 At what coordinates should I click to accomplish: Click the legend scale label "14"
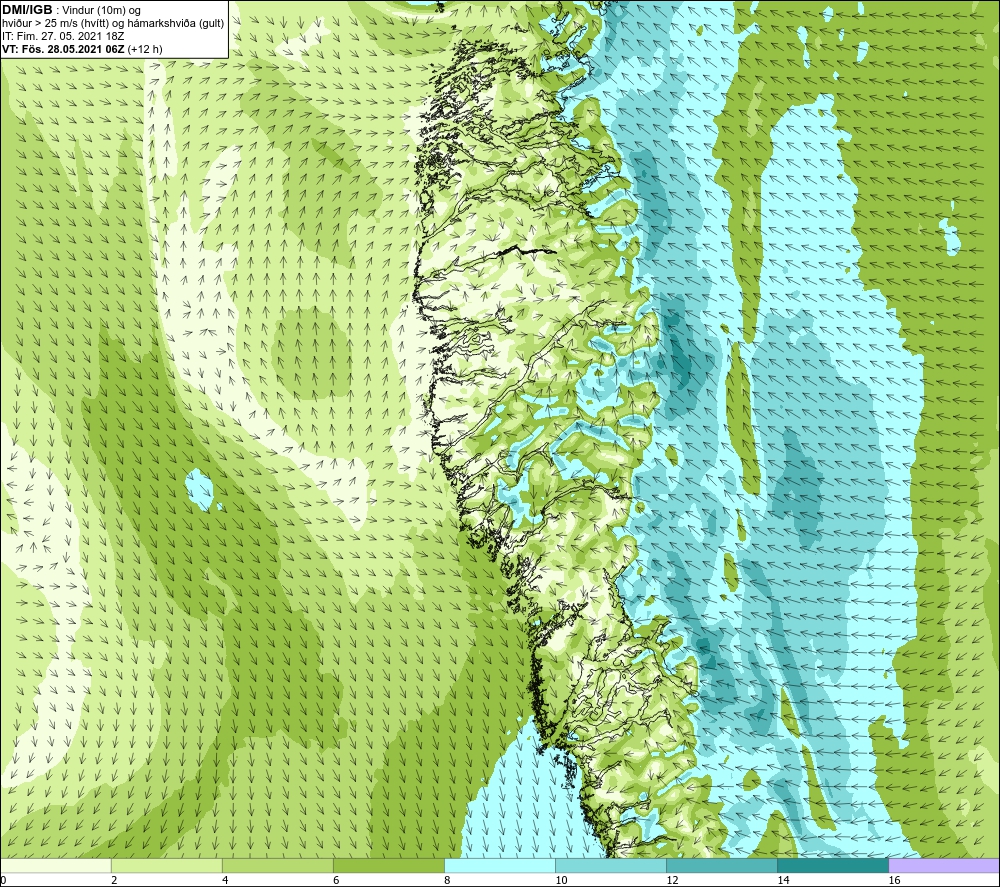pyautogui.click(x=783, y=881)
